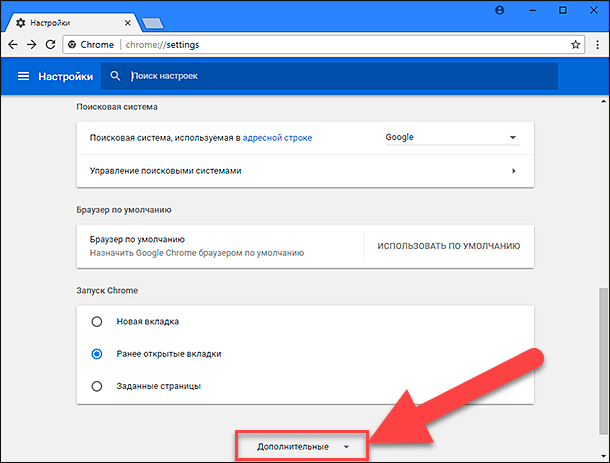
Task: Click the scrollbar up arrow
Action: (603, 102)
